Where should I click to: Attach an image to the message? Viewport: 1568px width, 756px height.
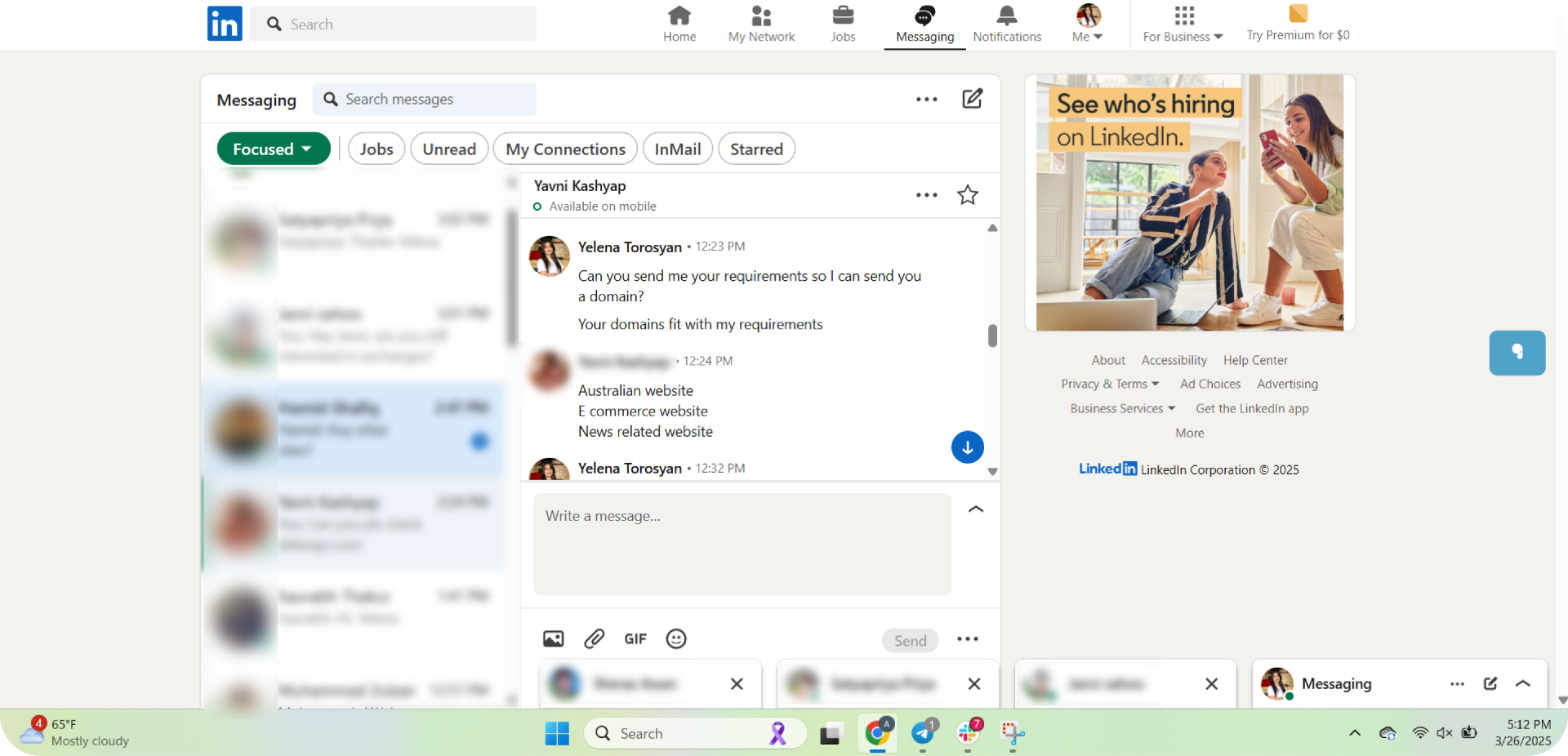553,639
